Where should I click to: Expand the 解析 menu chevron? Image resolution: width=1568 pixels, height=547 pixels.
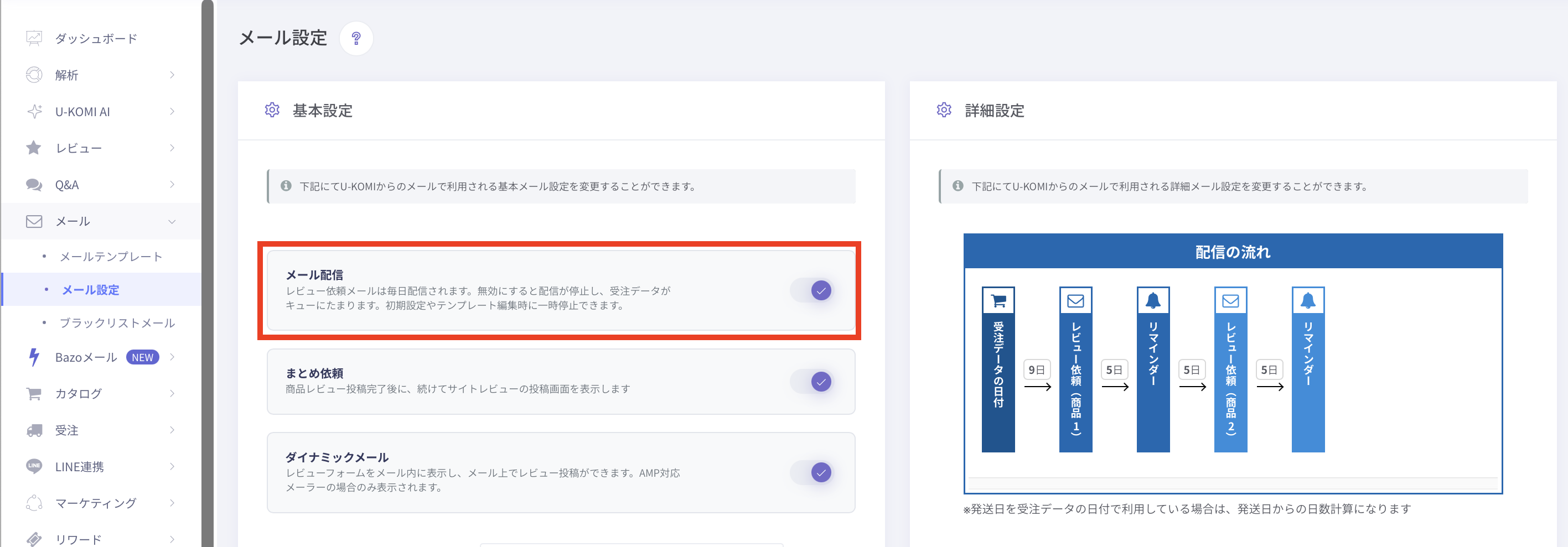tap(172, 75)
